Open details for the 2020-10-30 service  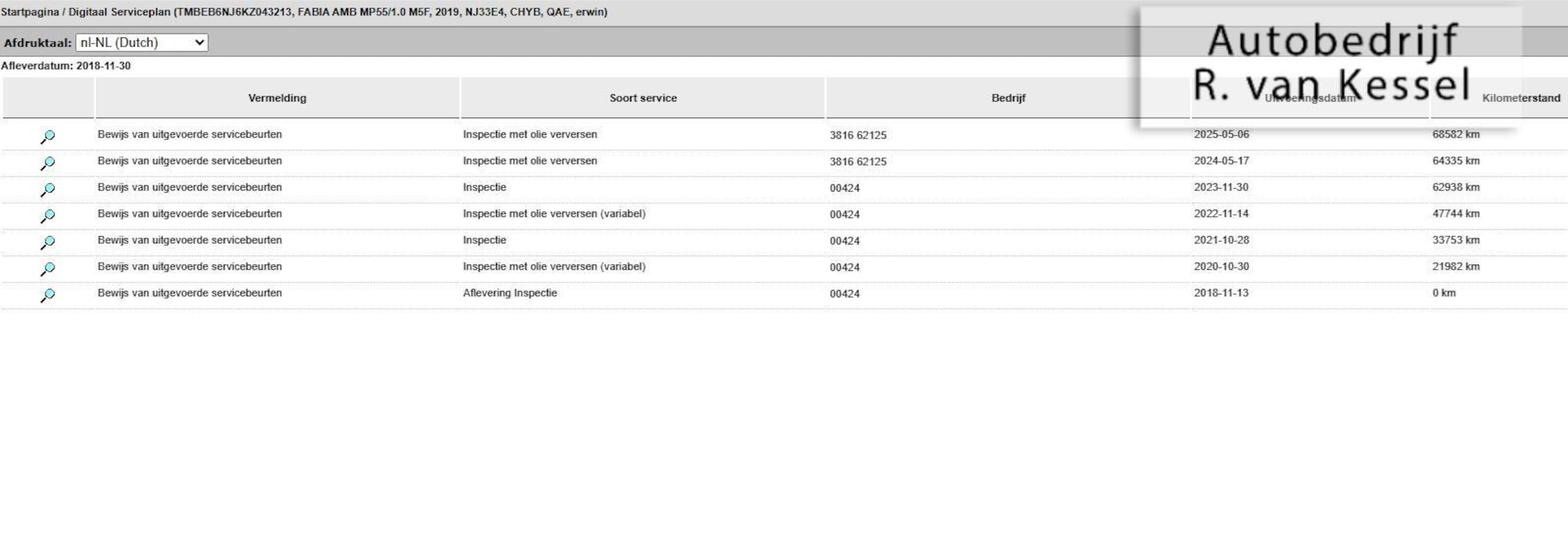tap(48, 269)
